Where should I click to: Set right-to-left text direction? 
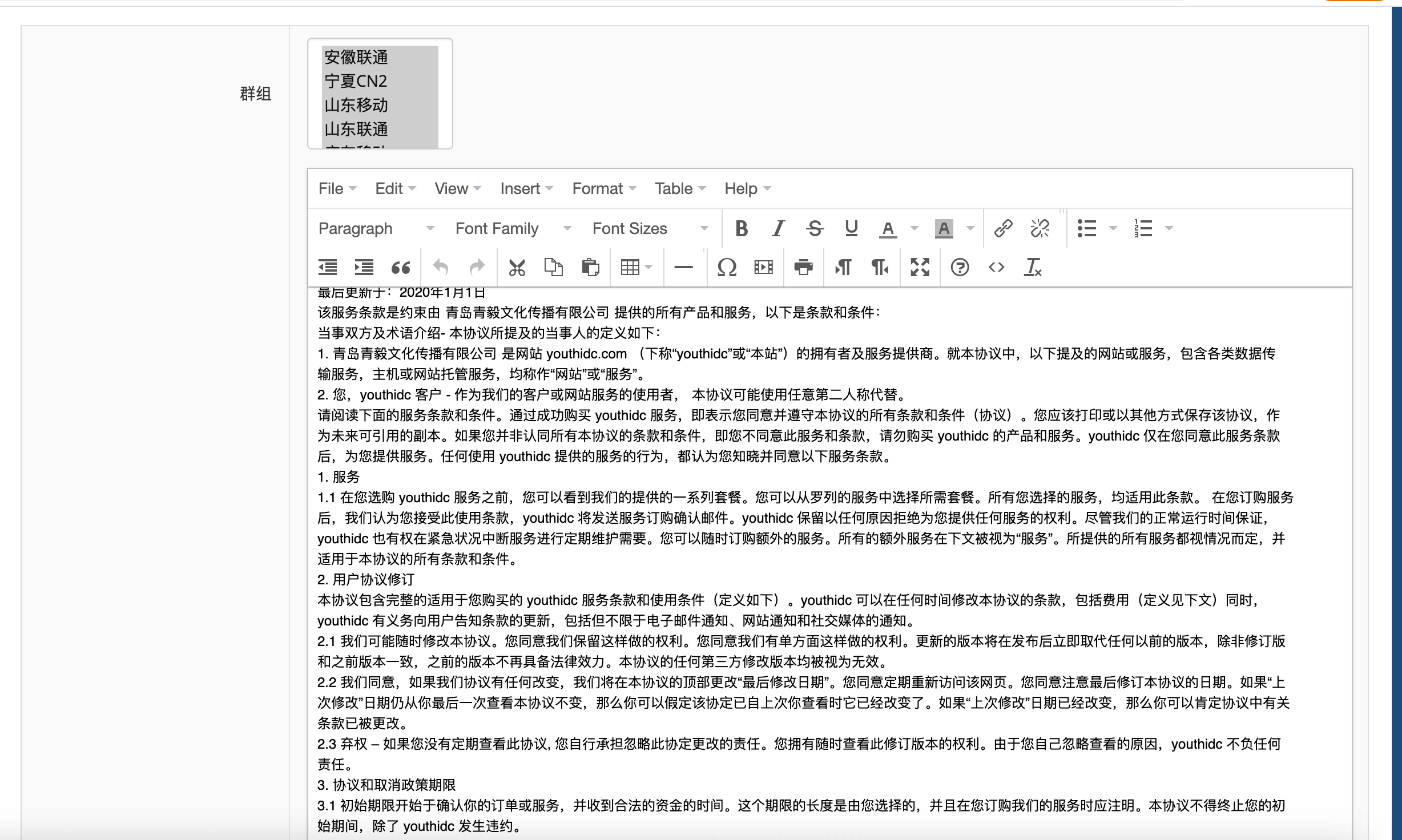[880, 267]
